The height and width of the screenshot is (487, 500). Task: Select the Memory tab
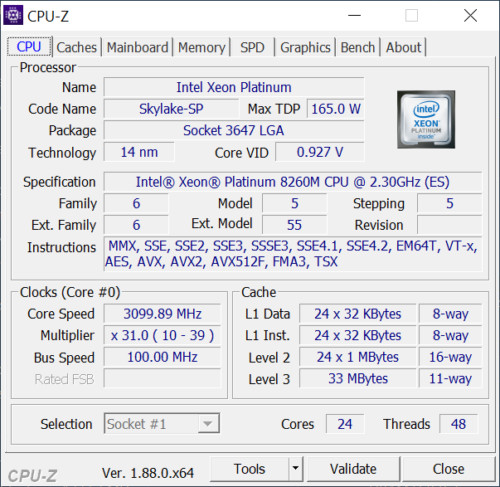click(202, 47)
